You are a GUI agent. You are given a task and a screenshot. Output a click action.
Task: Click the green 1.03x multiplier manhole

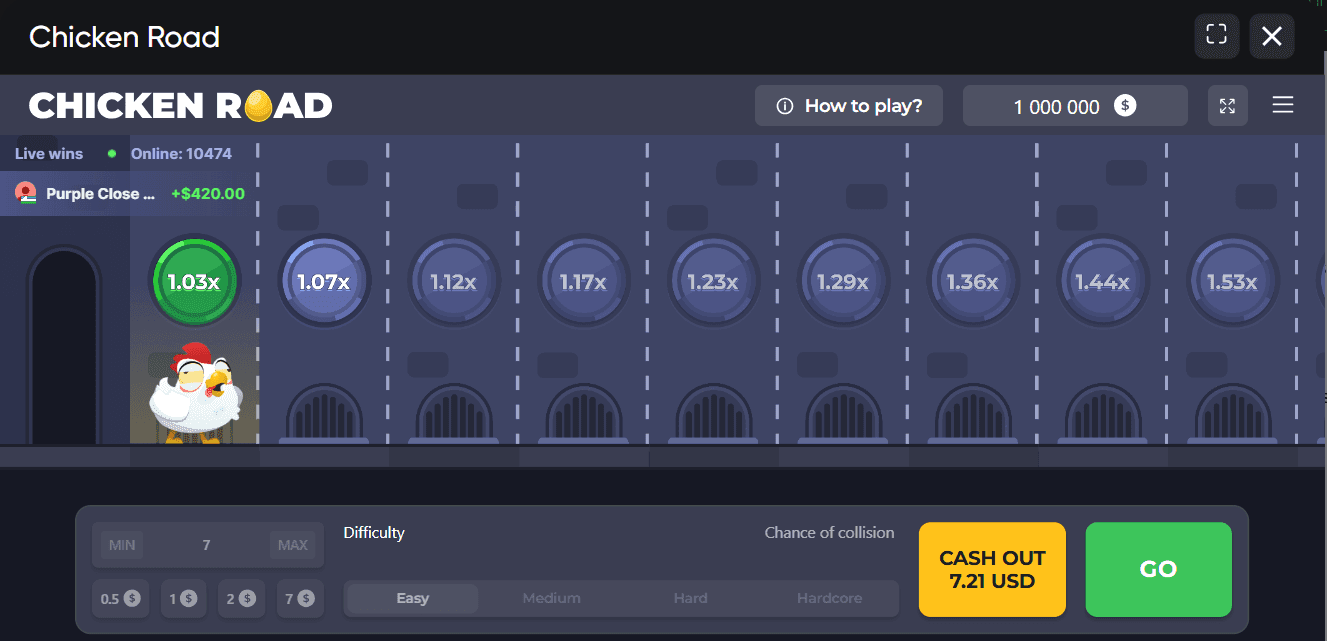point(193,282)
